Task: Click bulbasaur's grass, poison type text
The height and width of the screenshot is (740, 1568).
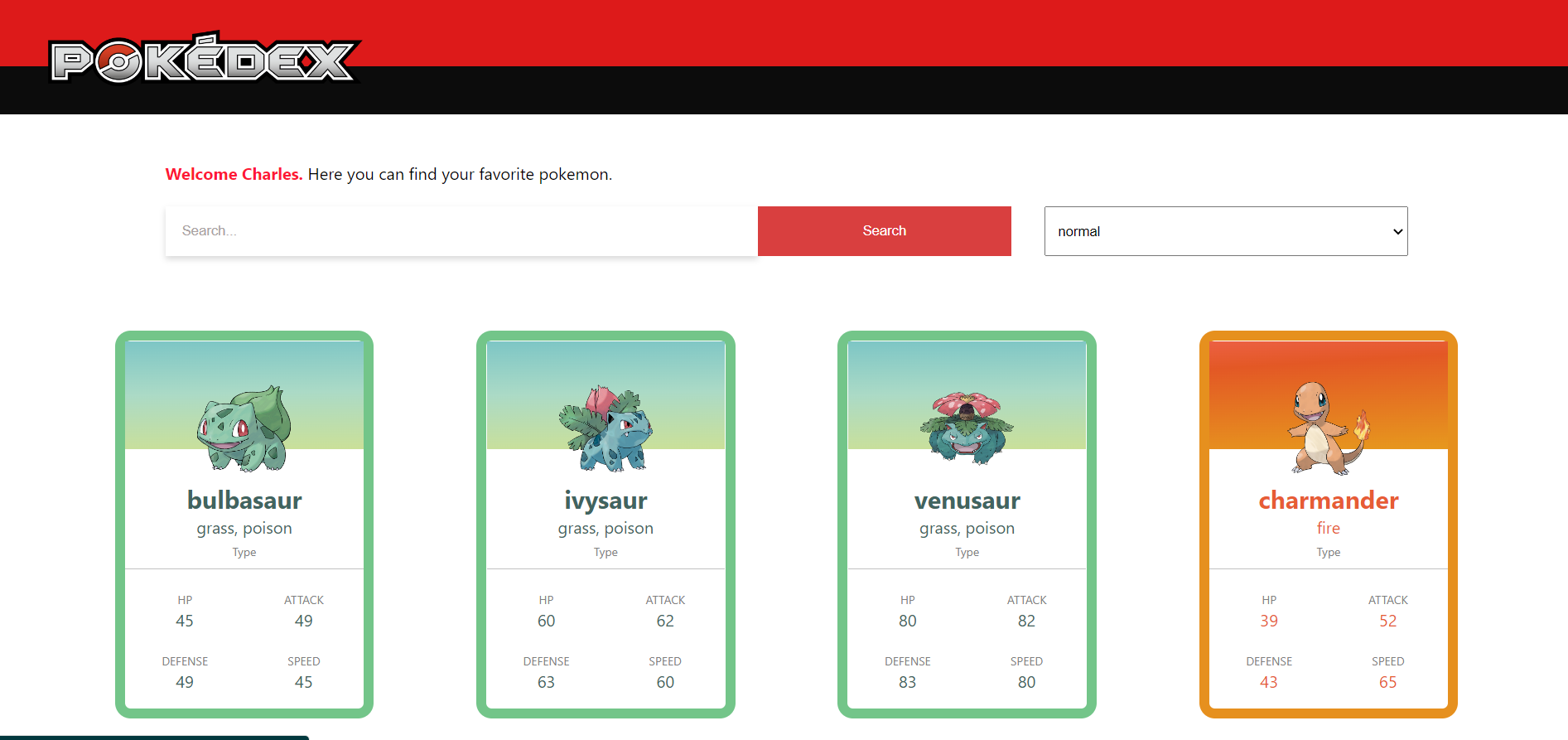Action: click(244, 529)
